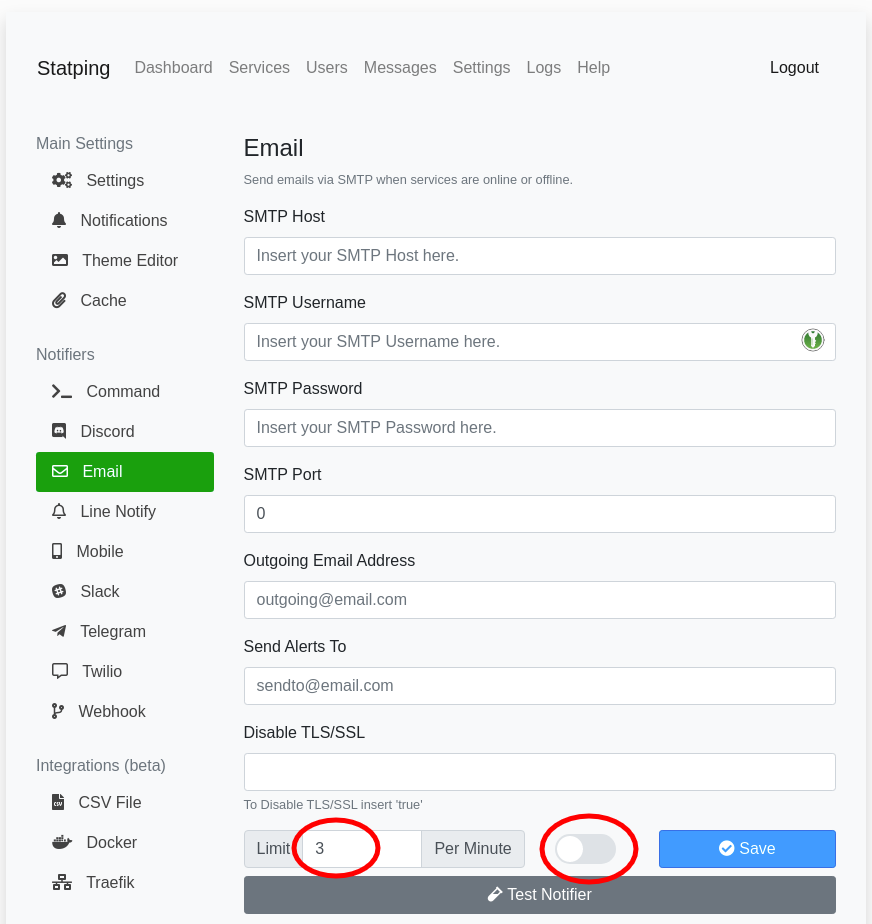Focus the SMTP Username input field
Viewport: 872px width, 924px height.
coord(540,342)
